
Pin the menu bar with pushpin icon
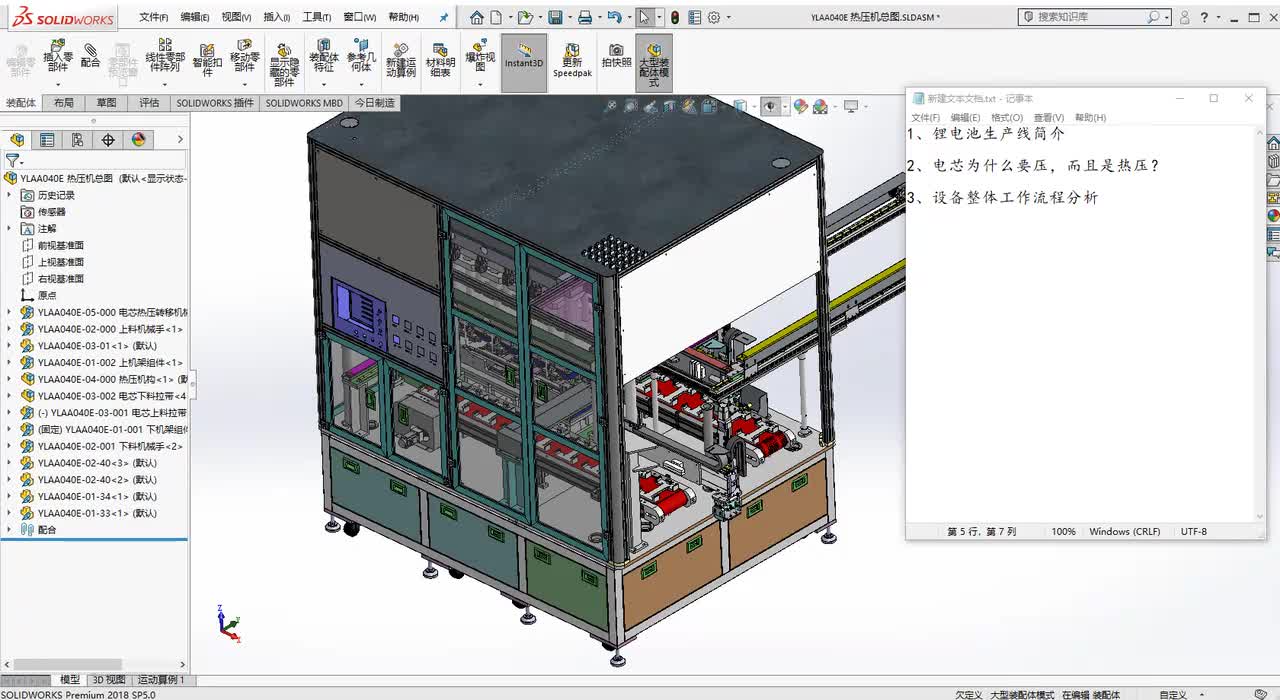click(x=444, y=17)
